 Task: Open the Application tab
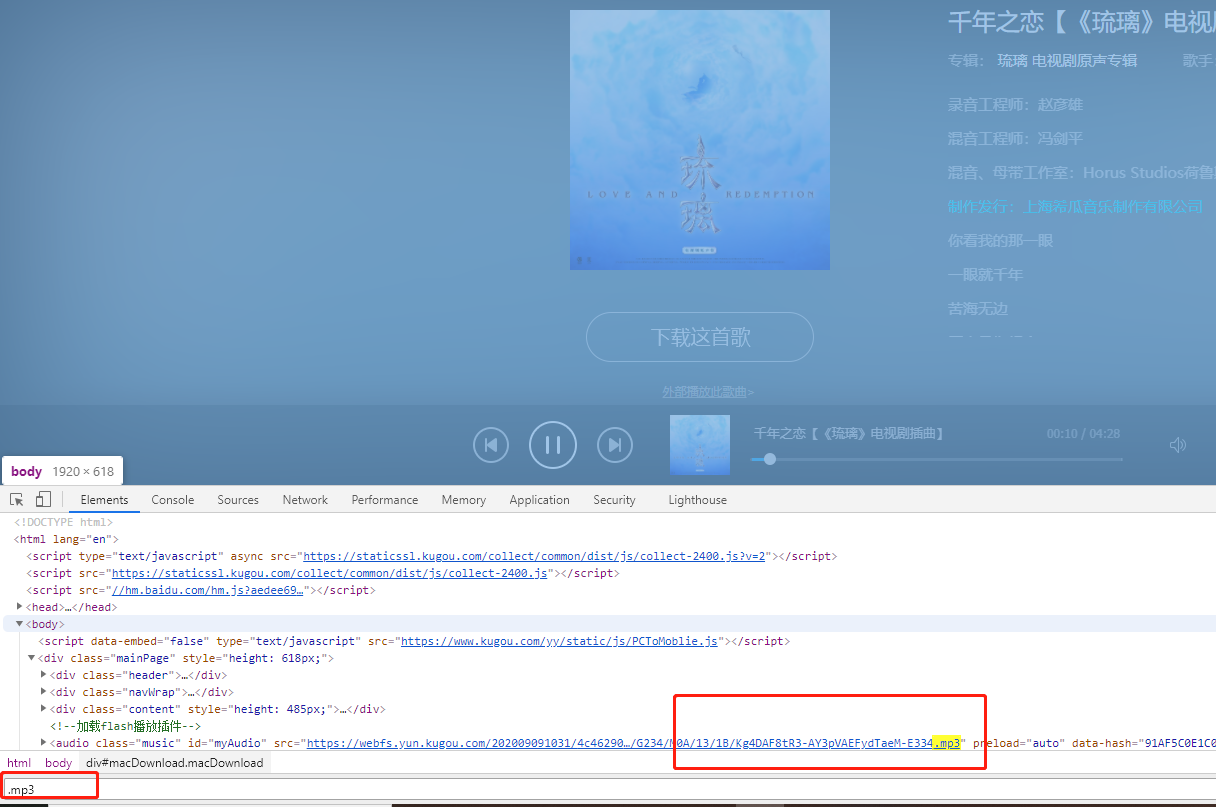(x=540, y=500)
